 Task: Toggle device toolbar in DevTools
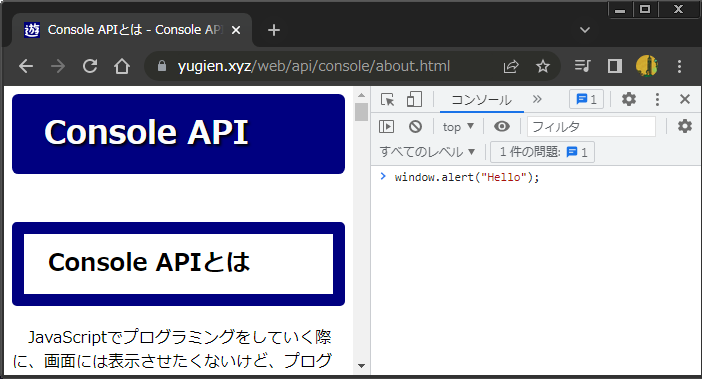(x=415, y=99)
